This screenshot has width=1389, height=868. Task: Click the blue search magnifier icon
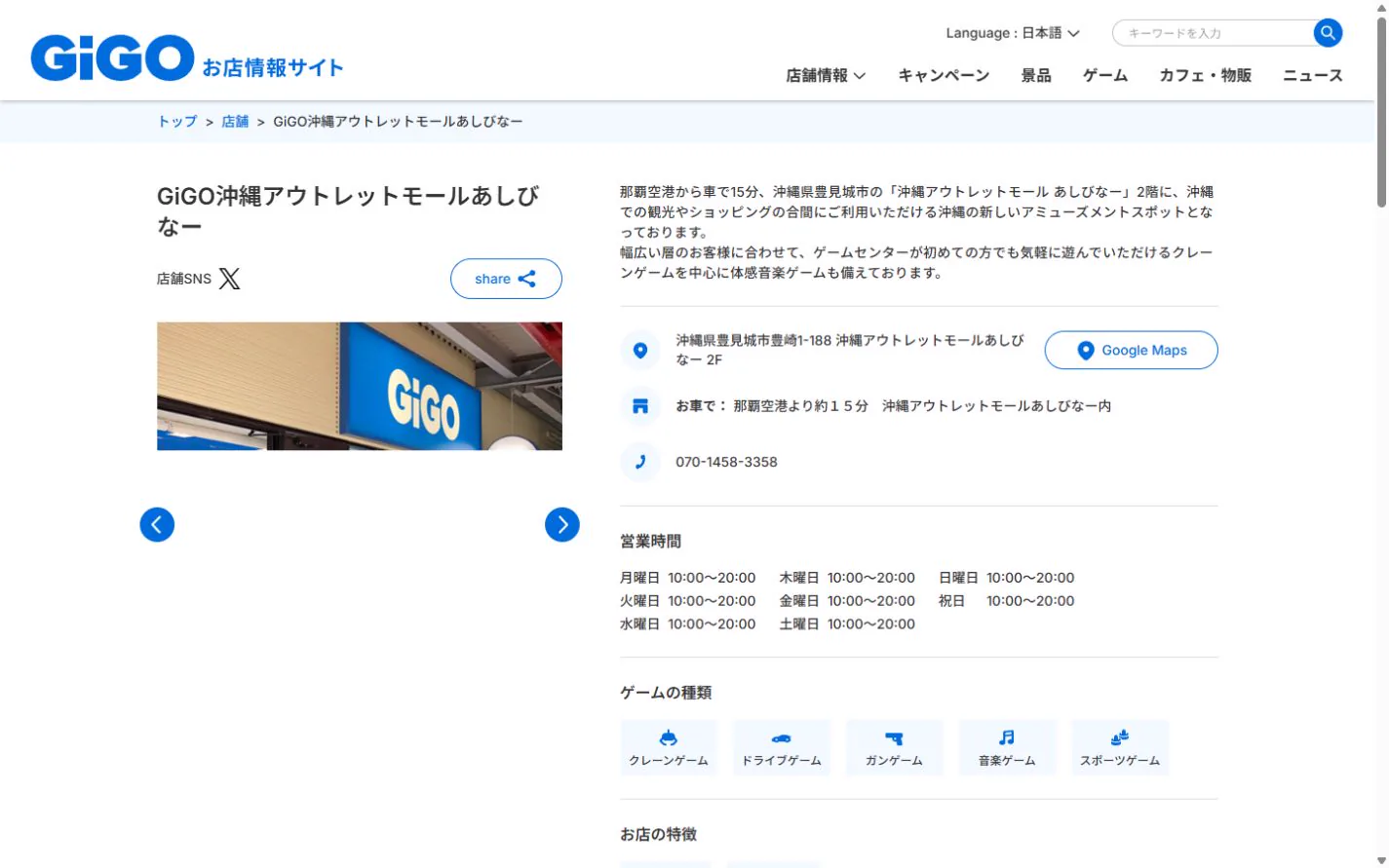click(1328, 33)
